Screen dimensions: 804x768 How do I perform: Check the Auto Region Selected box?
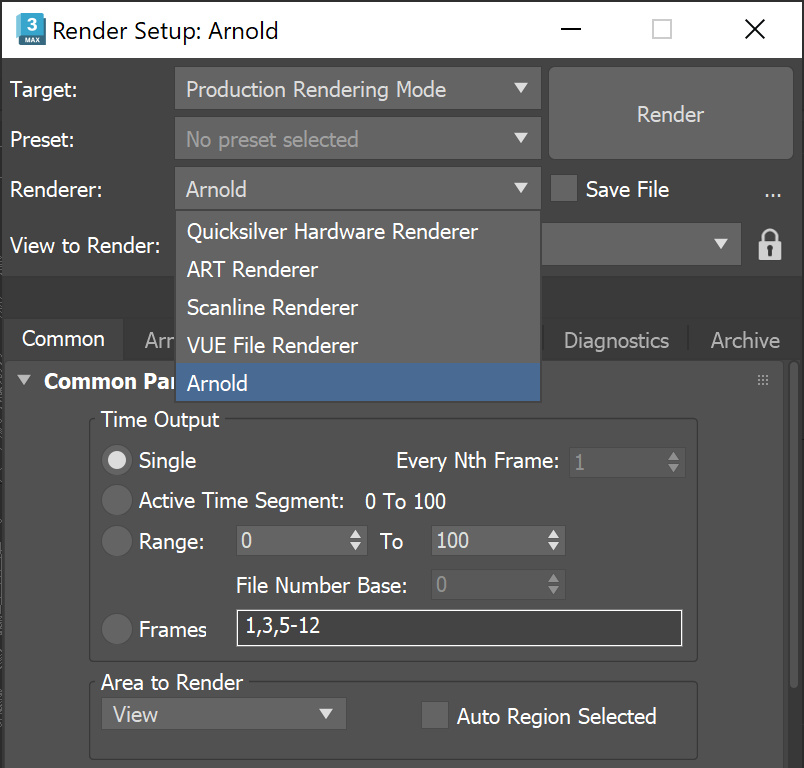(435, 715)
